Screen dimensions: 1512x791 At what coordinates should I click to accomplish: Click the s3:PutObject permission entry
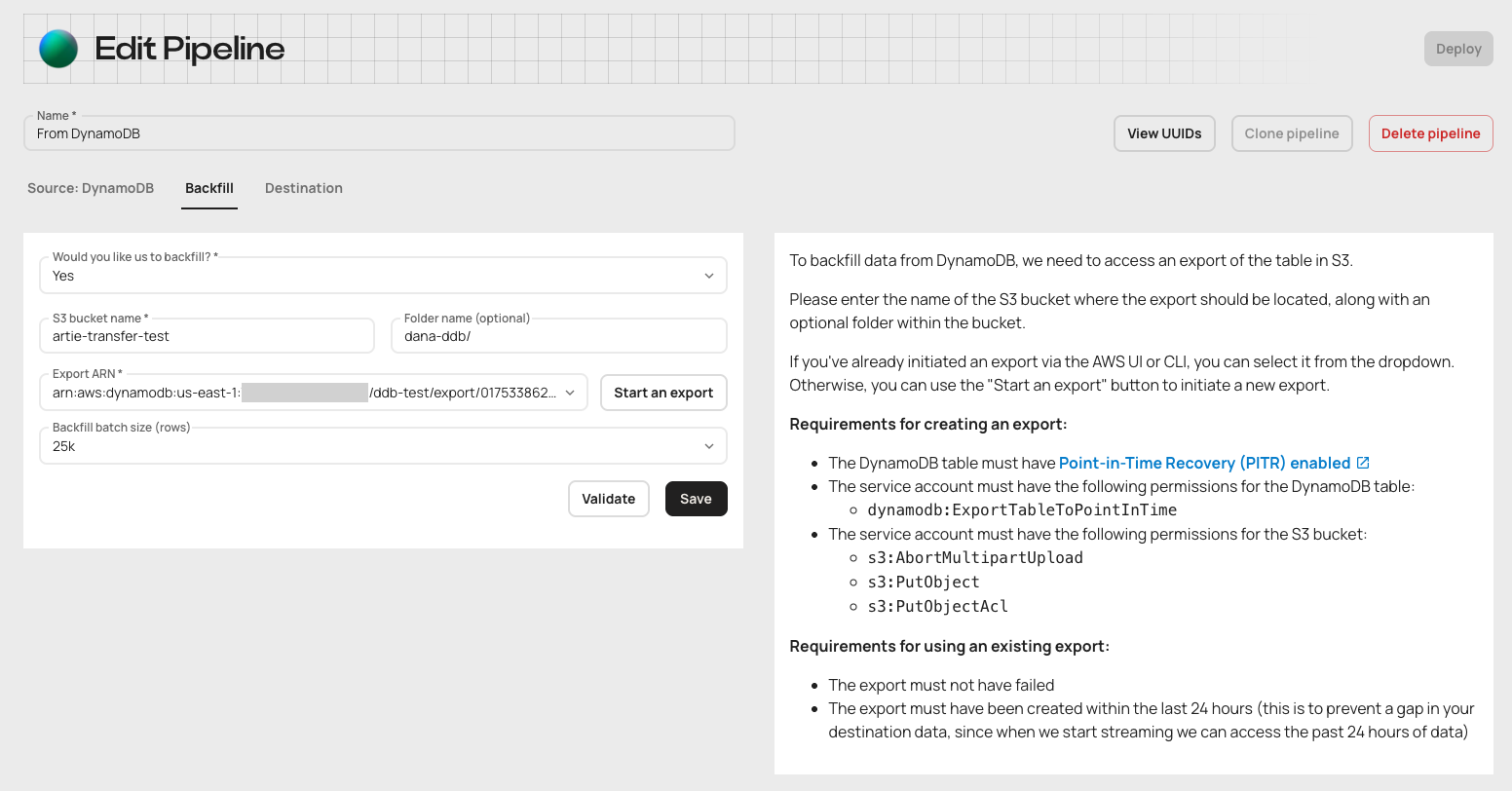(x=924, y=582)
